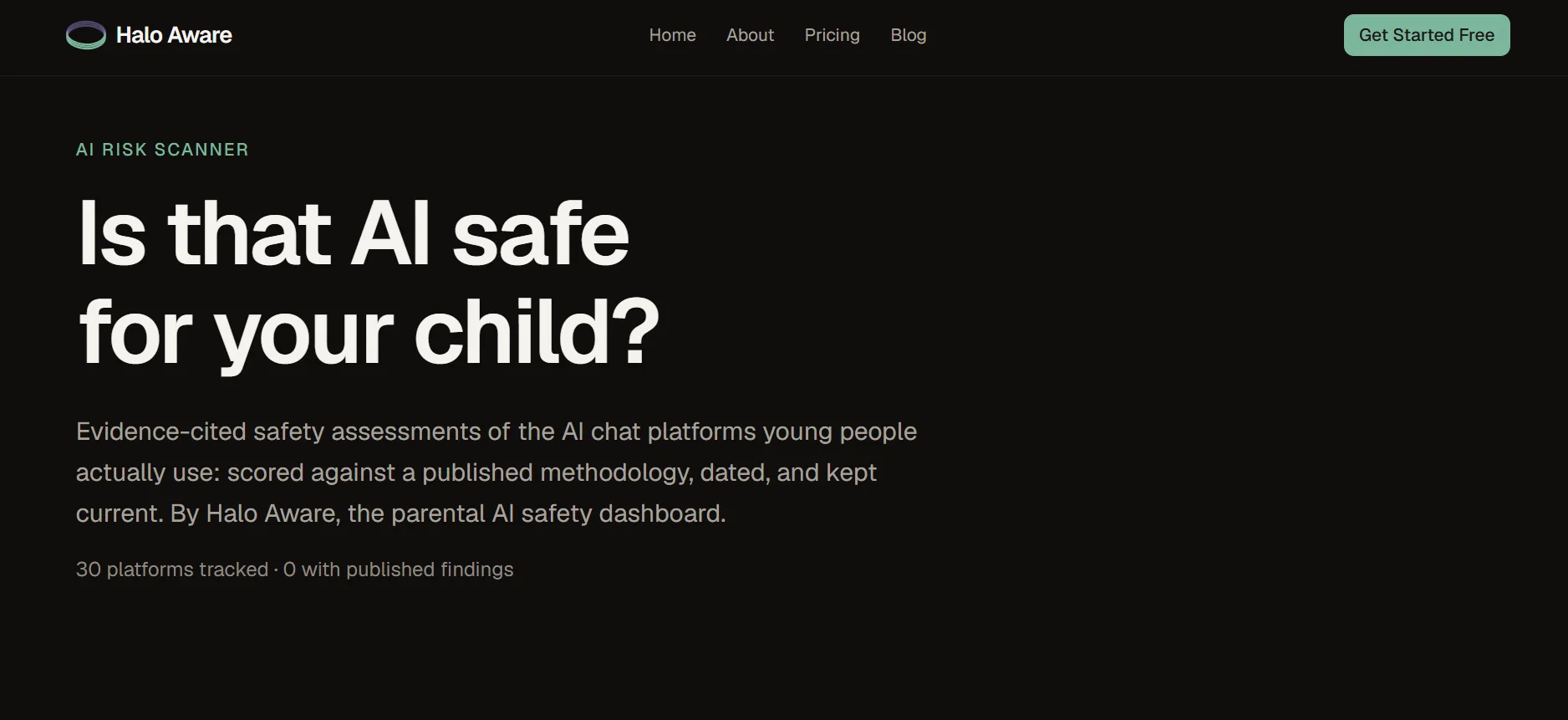Navigate to Pricing

coord(832,35)
